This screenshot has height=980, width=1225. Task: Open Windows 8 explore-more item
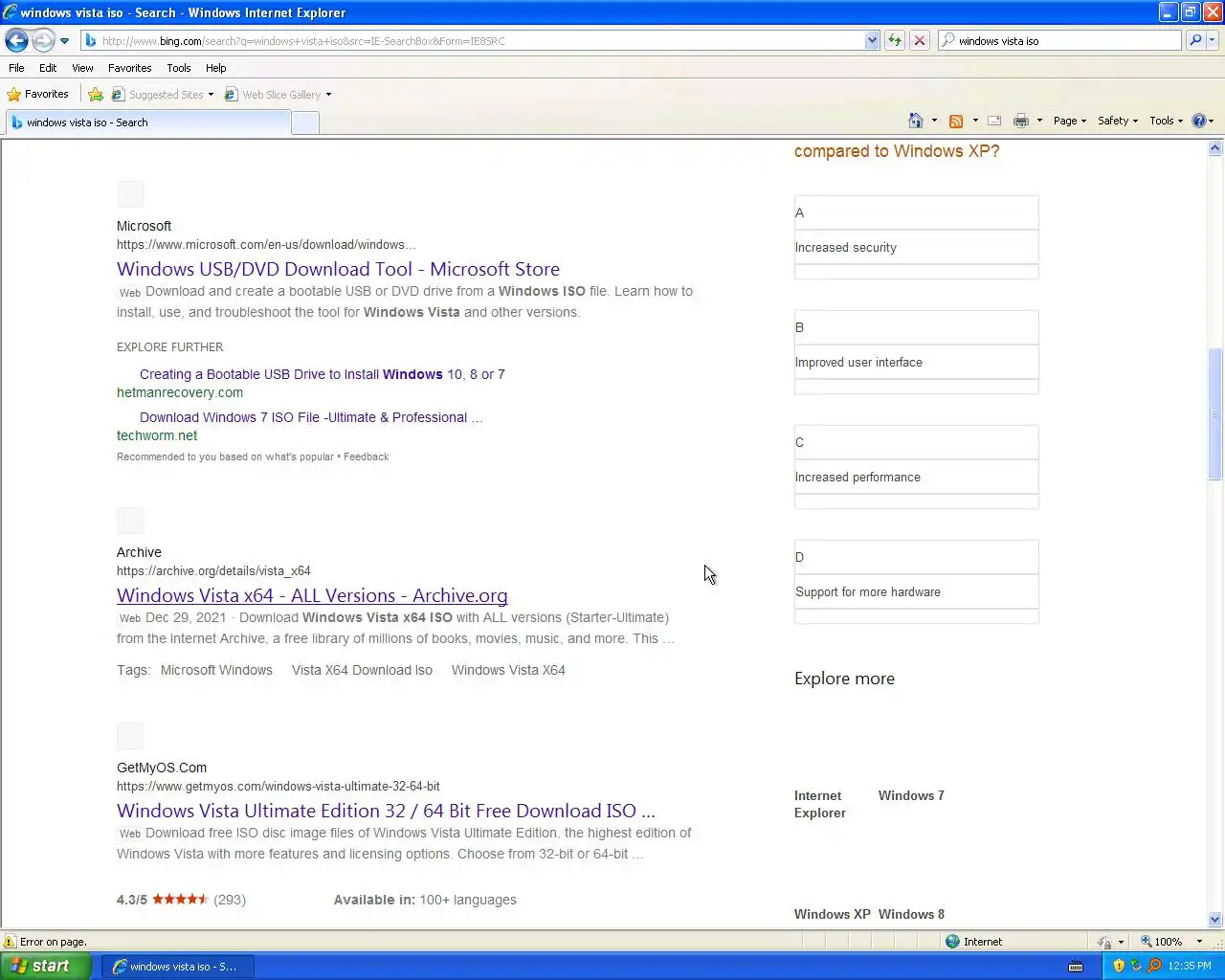pos(911,914)
